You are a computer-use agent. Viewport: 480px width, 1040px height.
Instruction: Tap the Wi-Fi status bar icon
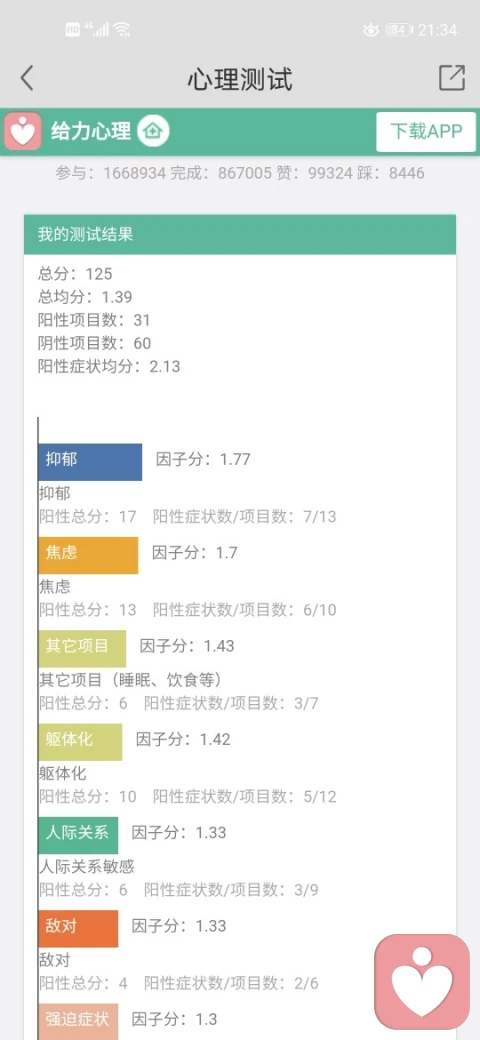tap(121, 30)
